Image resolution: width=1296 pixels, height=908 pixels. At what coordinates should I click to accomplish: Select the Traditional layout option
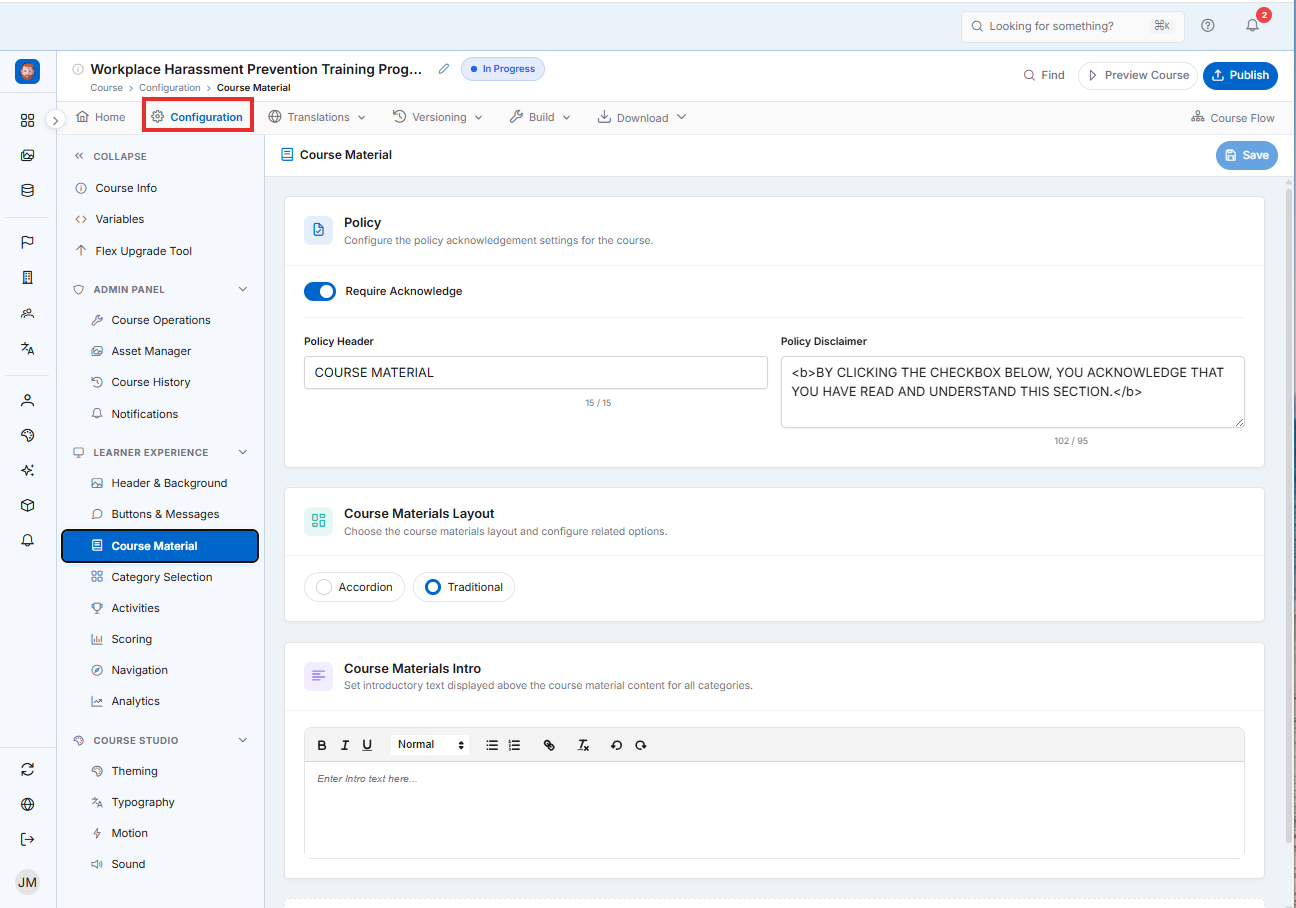pyautogui.click(x=464, y=587)
